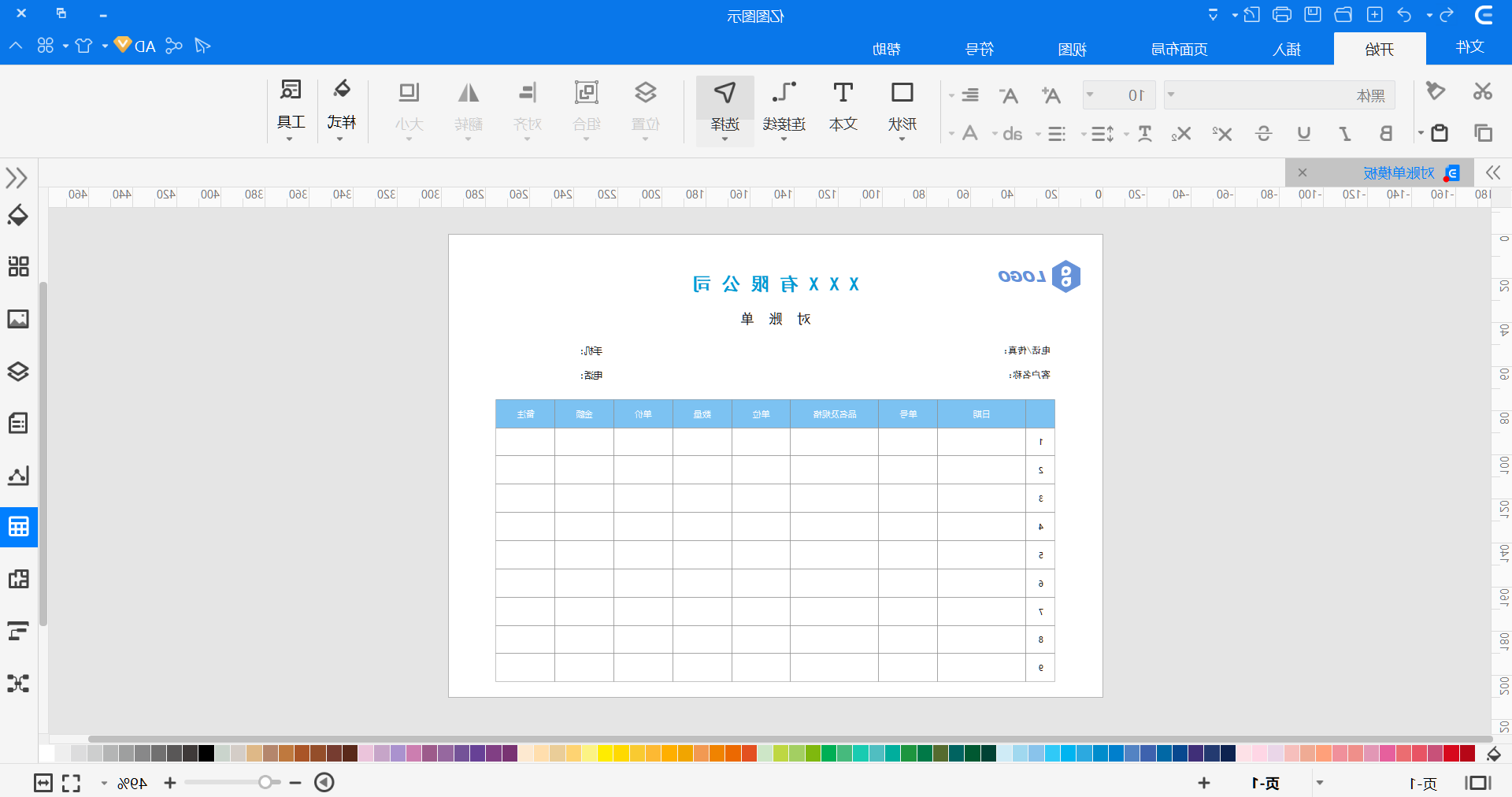Switch to the 页面布局 tab
The width and height of the screenshot is (1512, 797).
click(x=1179, y=49)
